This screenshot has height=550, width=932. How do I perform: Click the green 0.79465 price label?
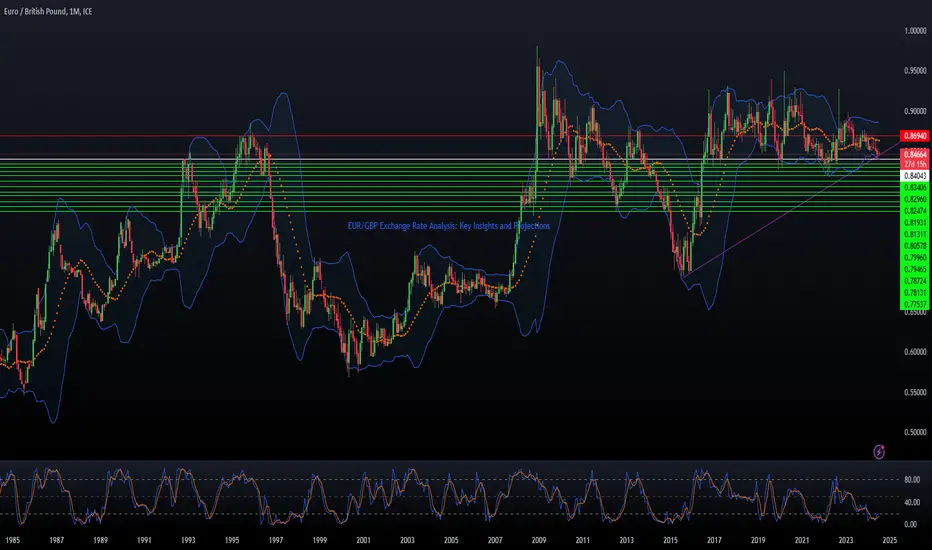pos(915,269)
